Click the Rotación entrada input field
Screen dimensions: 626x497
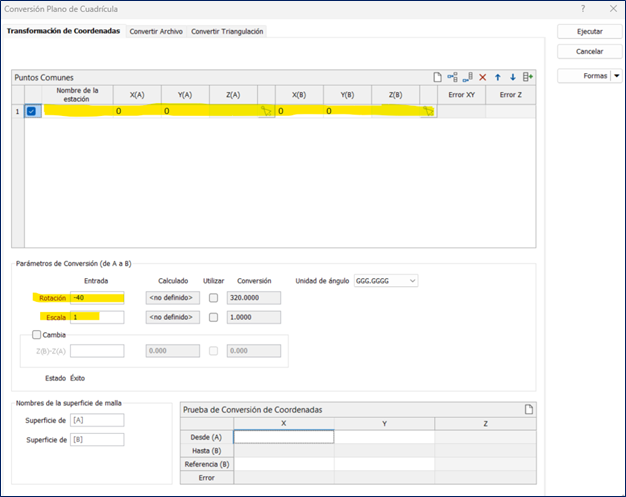(96, 298)
